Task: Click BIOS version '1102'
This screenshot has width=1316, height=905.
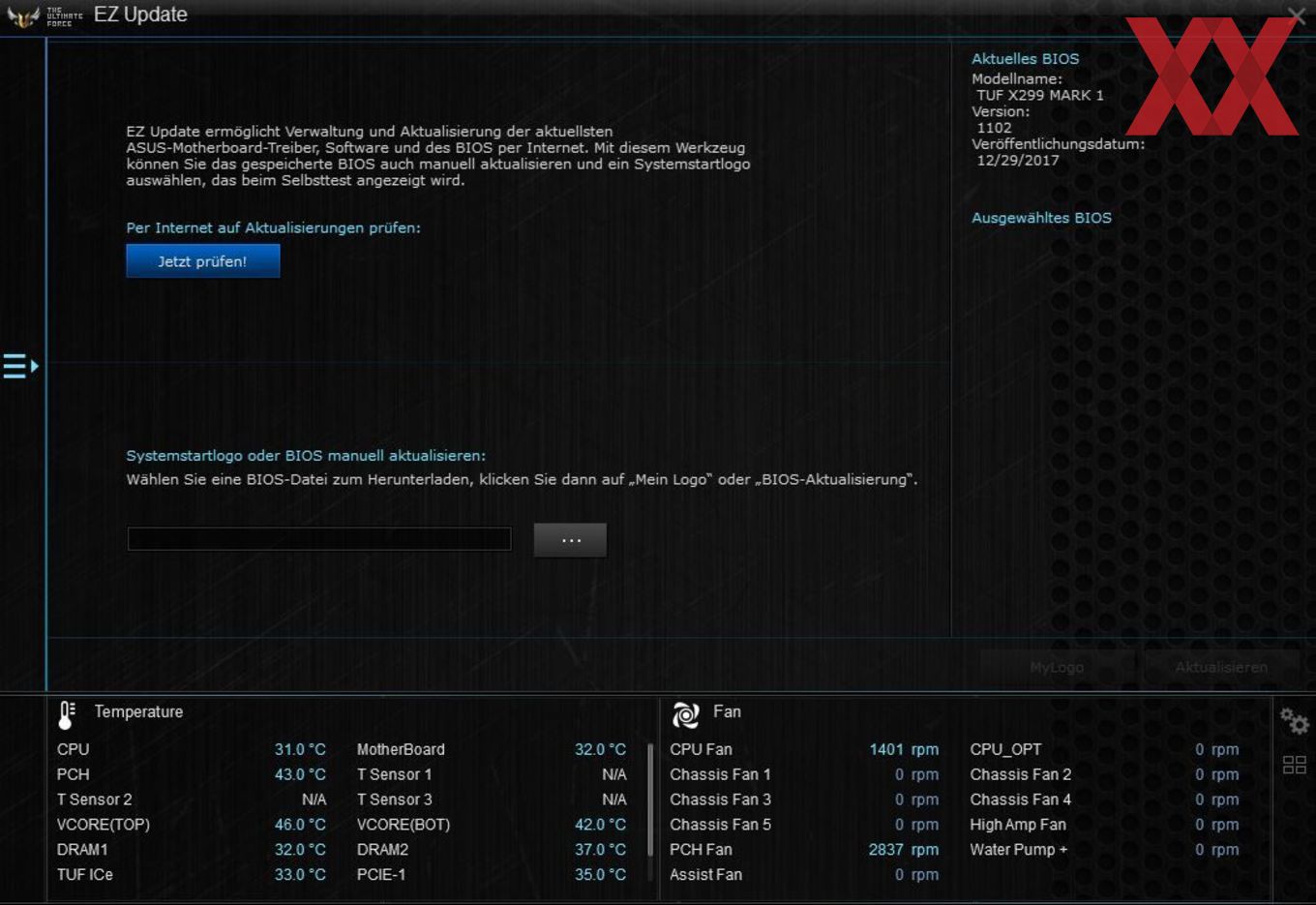Action: click(x=994, y=128)
